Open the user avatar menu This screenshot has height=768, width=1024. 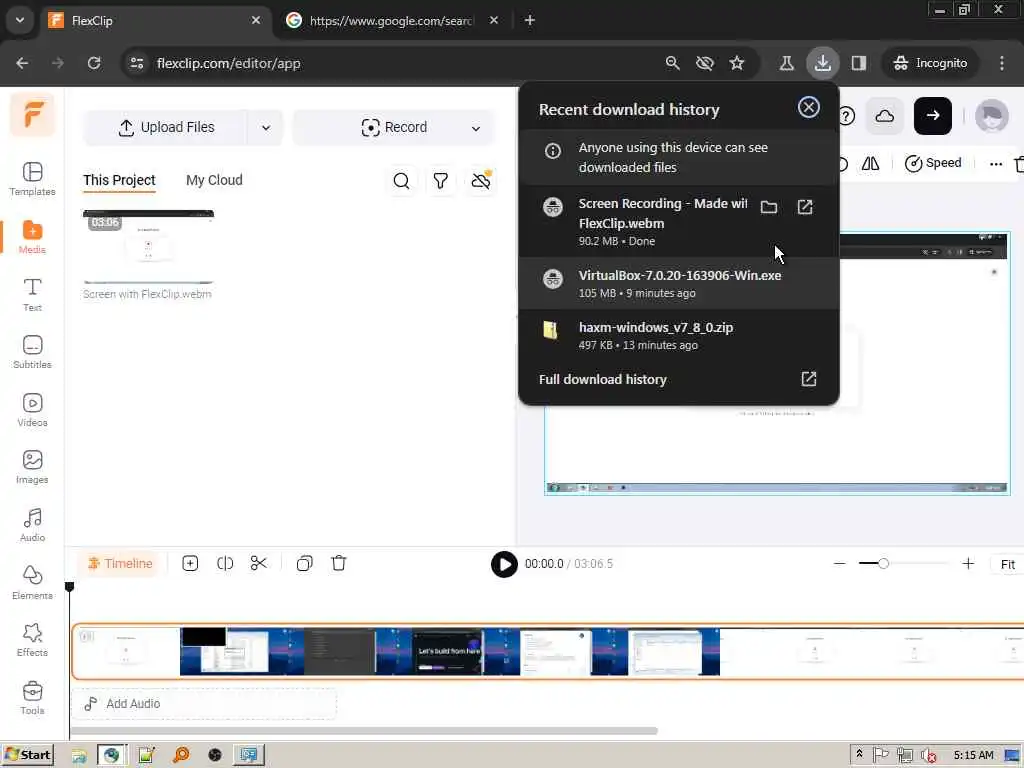point(991,116)
